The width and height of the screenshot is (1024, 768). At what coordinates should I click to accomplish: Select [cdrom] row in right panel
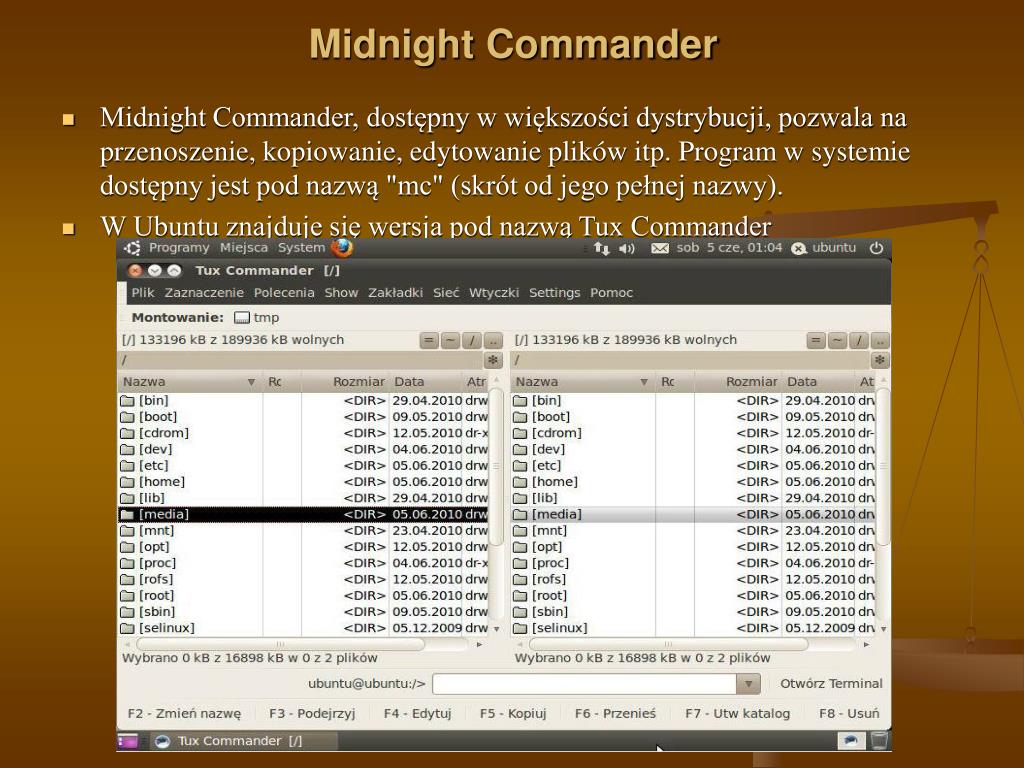coord(692,433)
